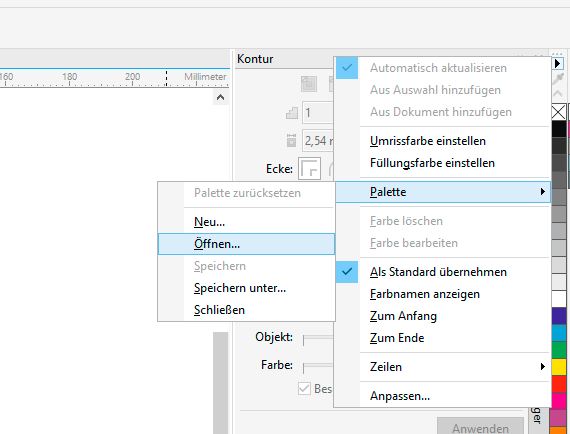Choose Neu... to create a palette

tap(246, 222)
